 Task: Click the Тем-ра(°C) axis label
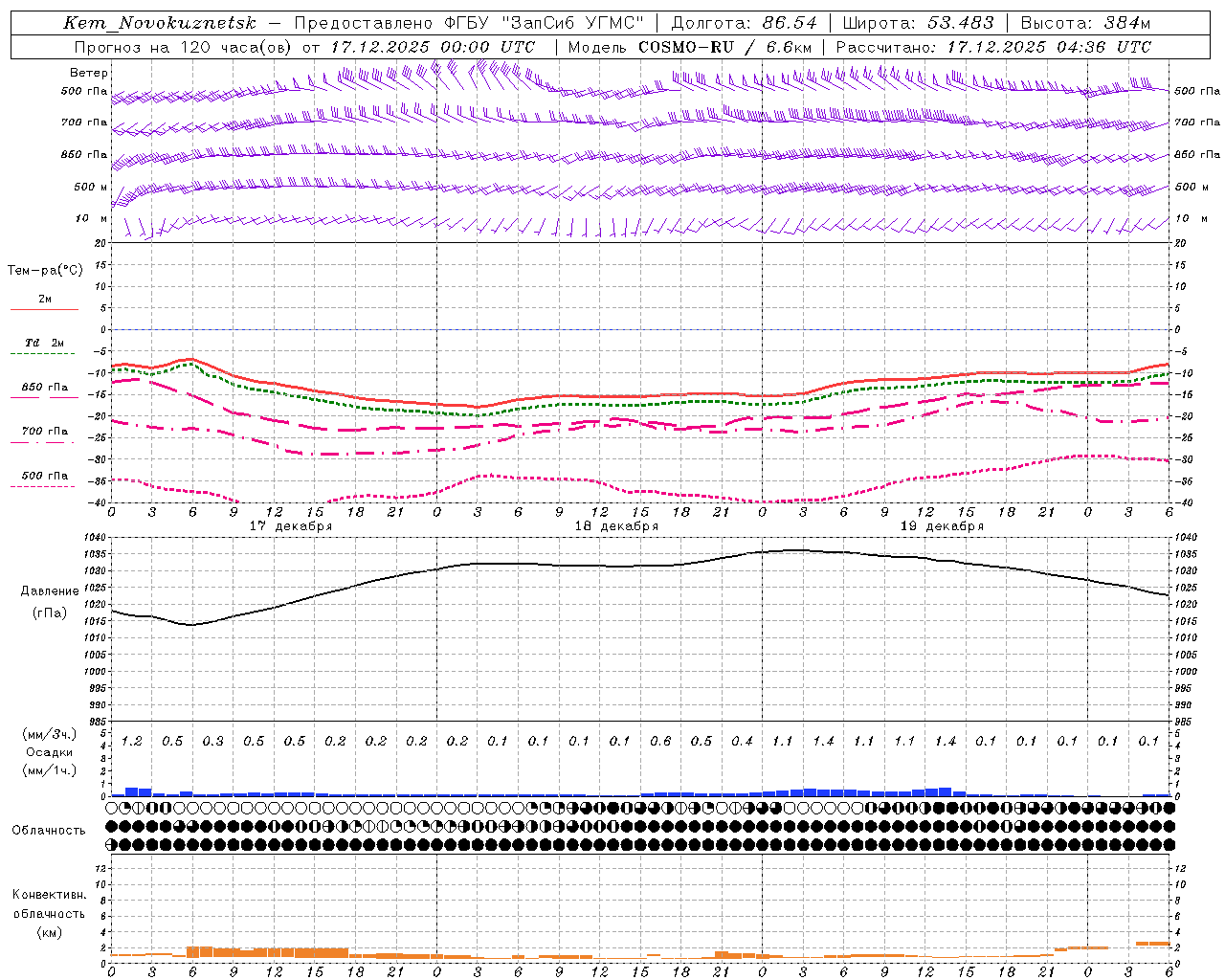(45, 271)
